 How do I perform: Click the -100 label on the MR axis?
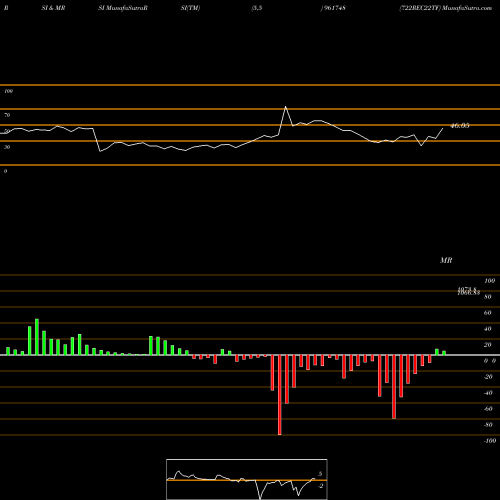pyautogui.click(x=490, y=441)
